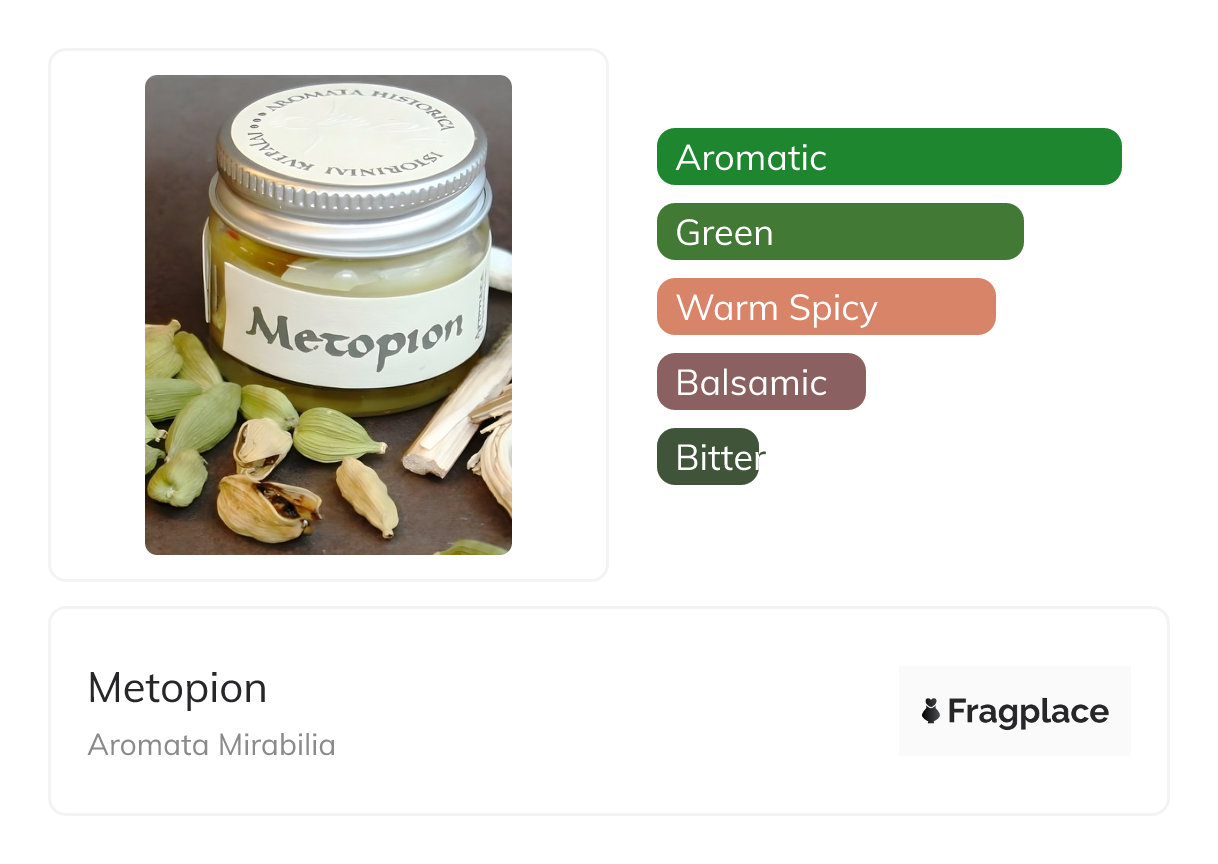This screenshot has width=1218, height=864.
Task: Select the Green accord bar
Action: click(839, 232)
